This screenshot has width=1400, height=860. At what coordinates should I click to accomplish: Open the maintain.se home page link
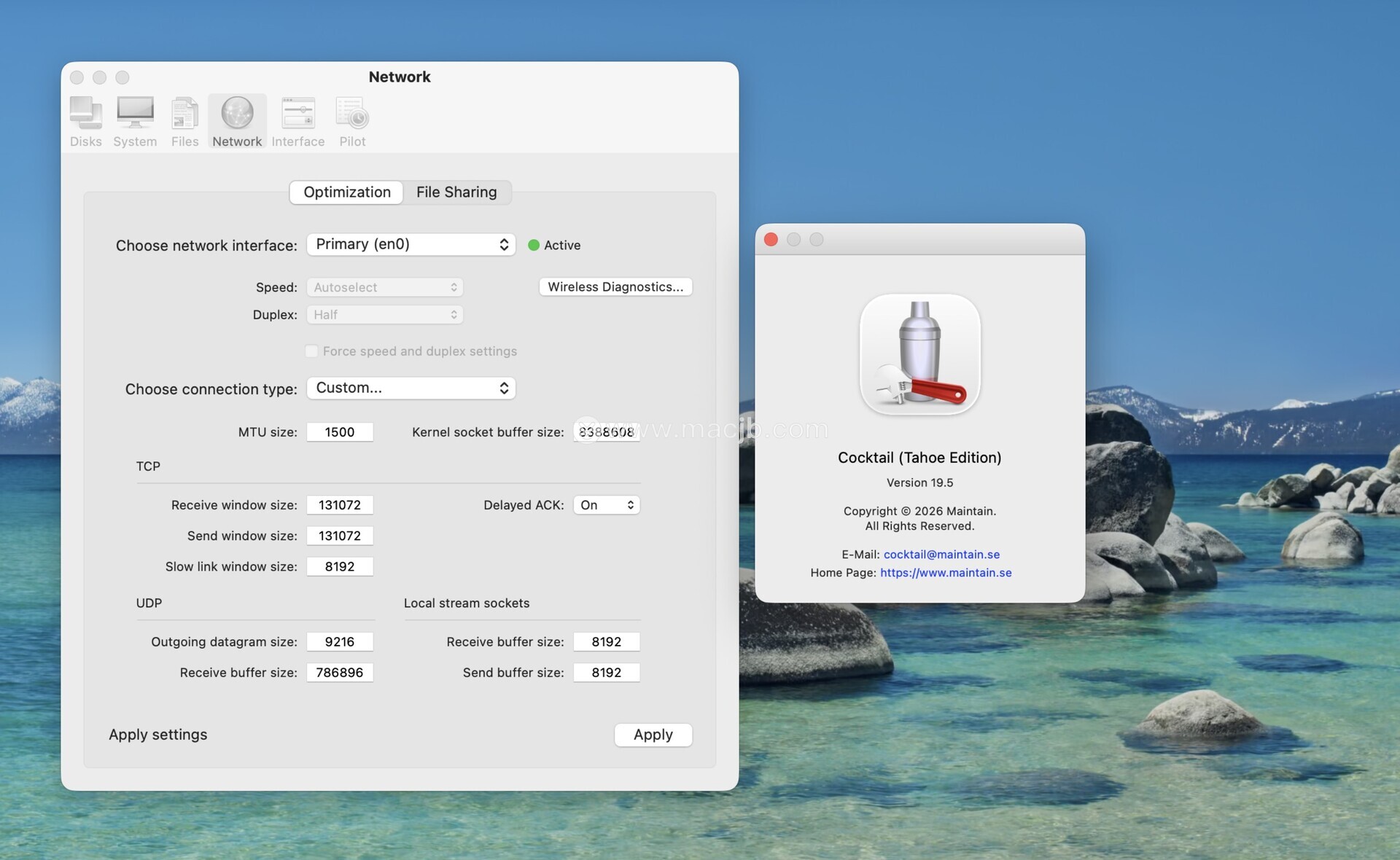coord(946,573)
